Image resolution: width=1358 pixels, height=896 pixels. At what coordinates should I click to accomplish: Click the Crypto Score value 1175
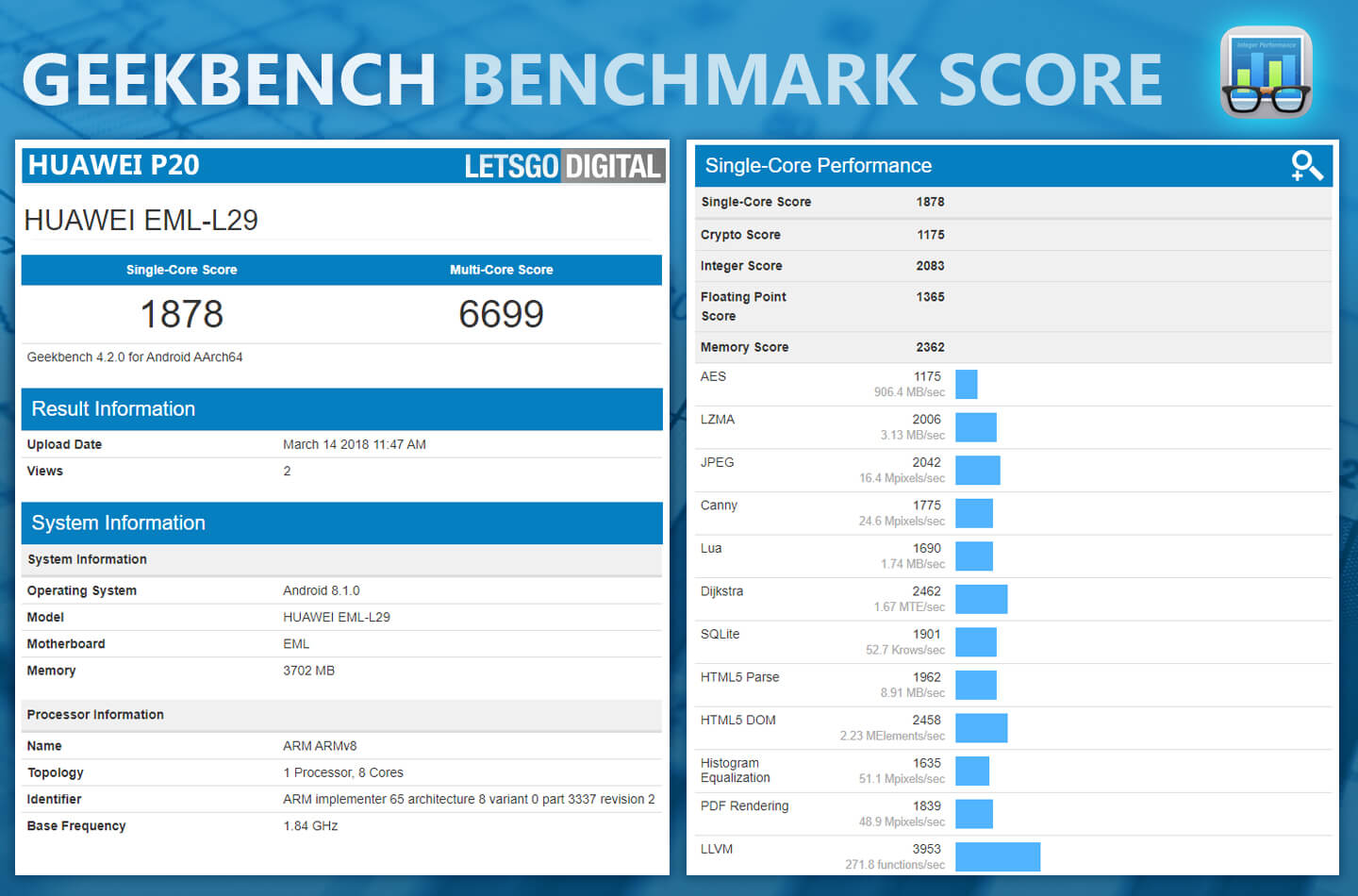click(x=931, y=235)
